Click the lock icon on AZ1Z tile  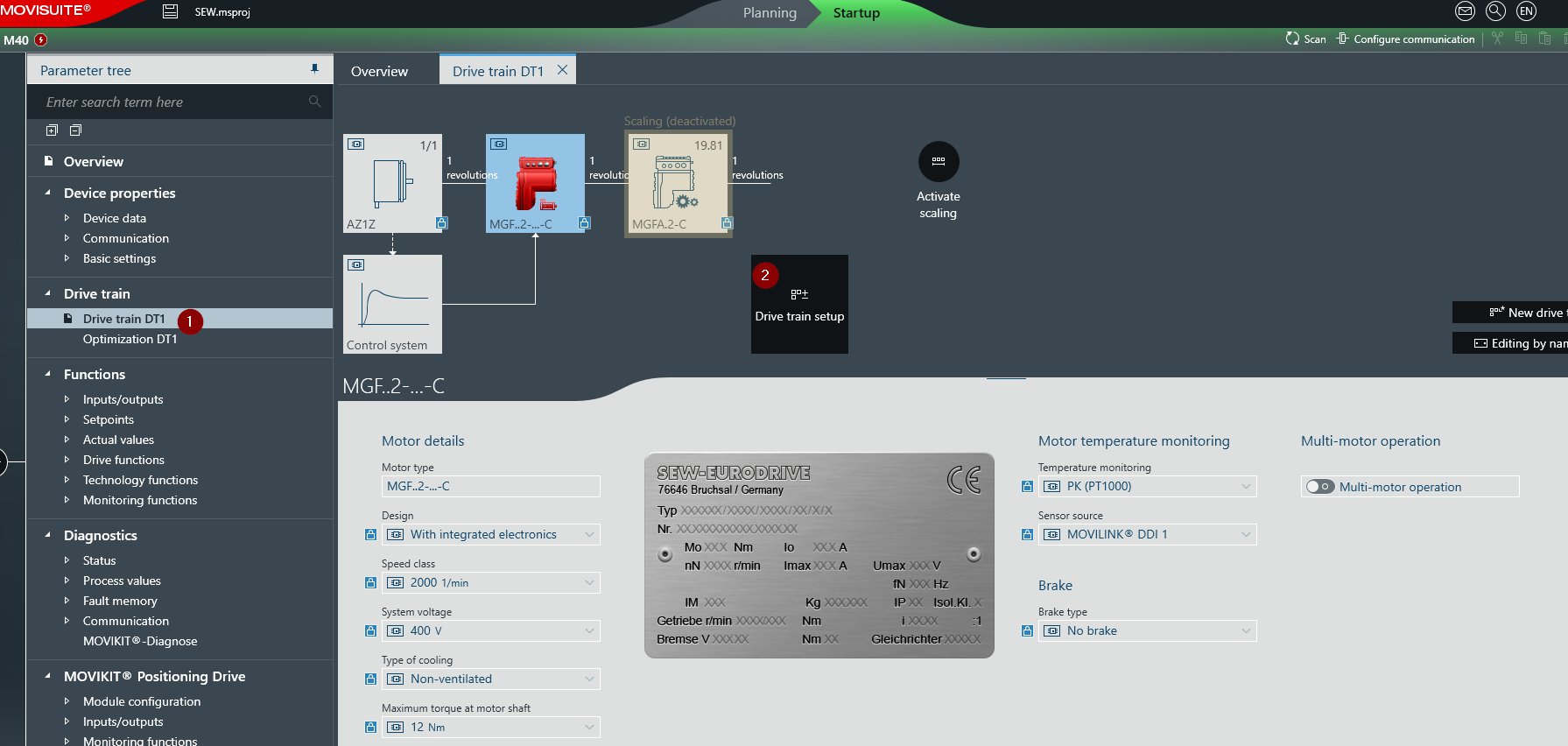tap(441, 223)
